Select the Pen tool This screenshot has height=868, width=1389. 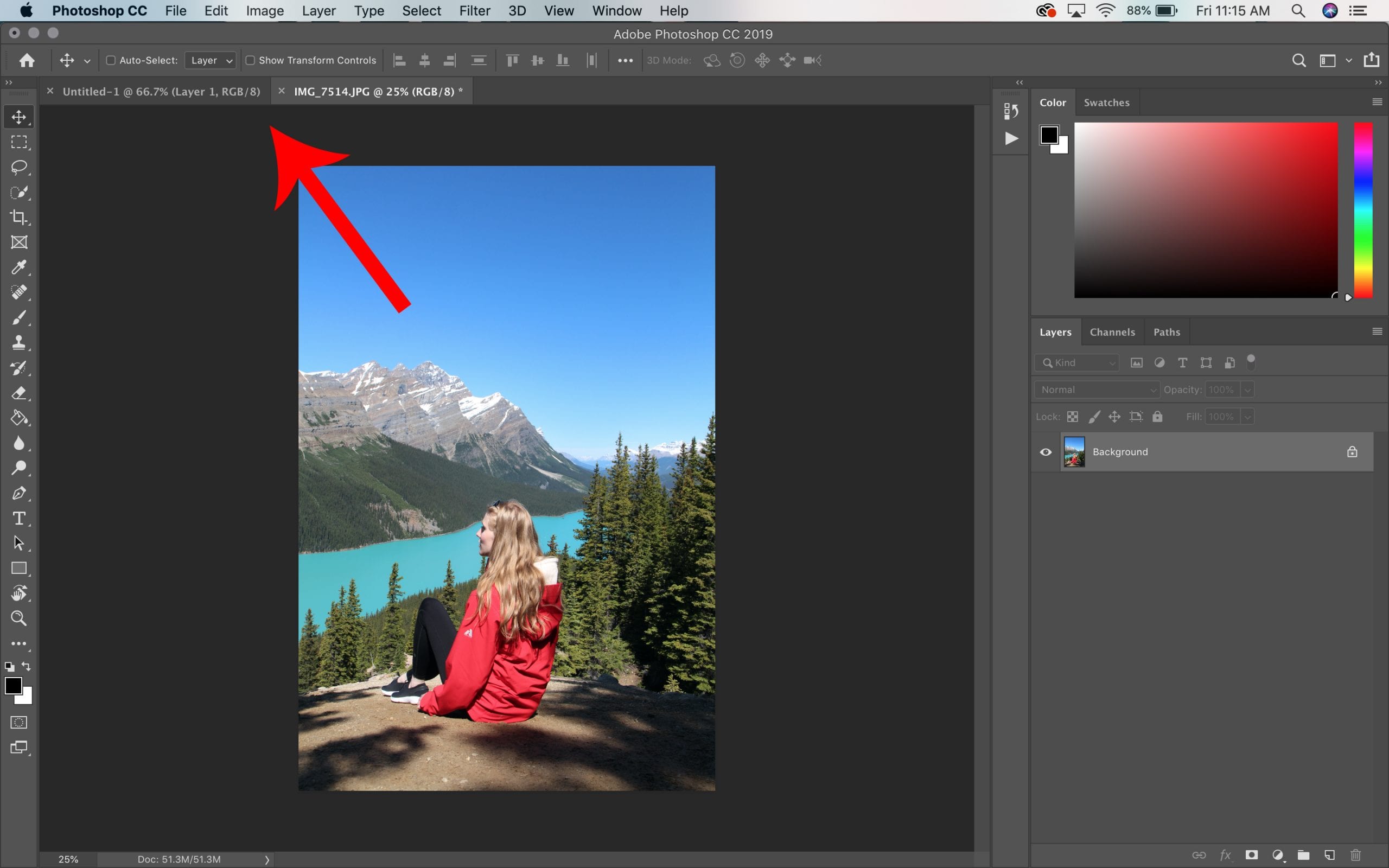19,493
